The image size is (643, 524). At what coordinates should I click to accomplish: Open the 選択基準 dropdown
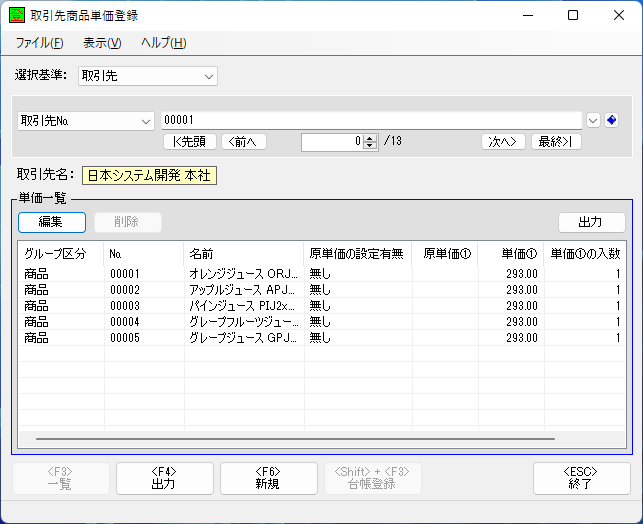[147, 75]
